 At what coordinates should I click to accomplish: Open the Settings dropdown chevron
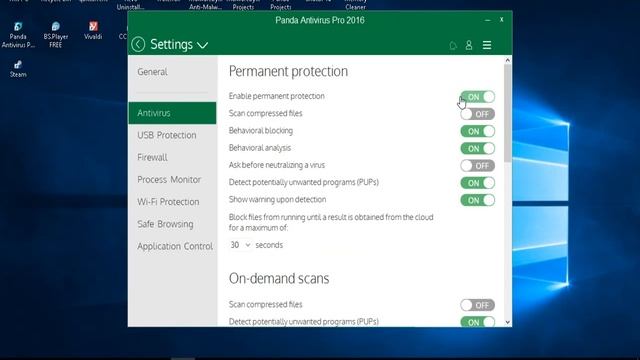(202, 45)
